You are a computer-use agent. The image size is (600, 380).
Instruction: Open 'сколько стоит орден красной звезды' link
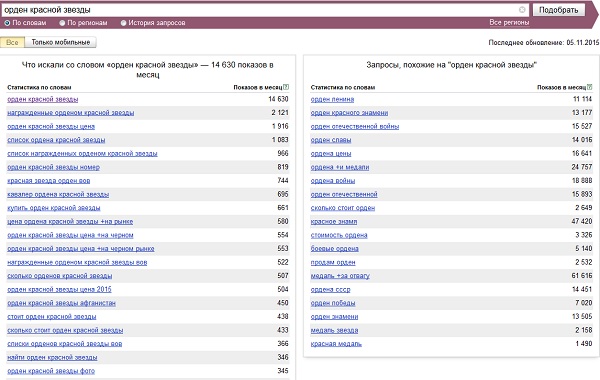[x=65, y=330]
